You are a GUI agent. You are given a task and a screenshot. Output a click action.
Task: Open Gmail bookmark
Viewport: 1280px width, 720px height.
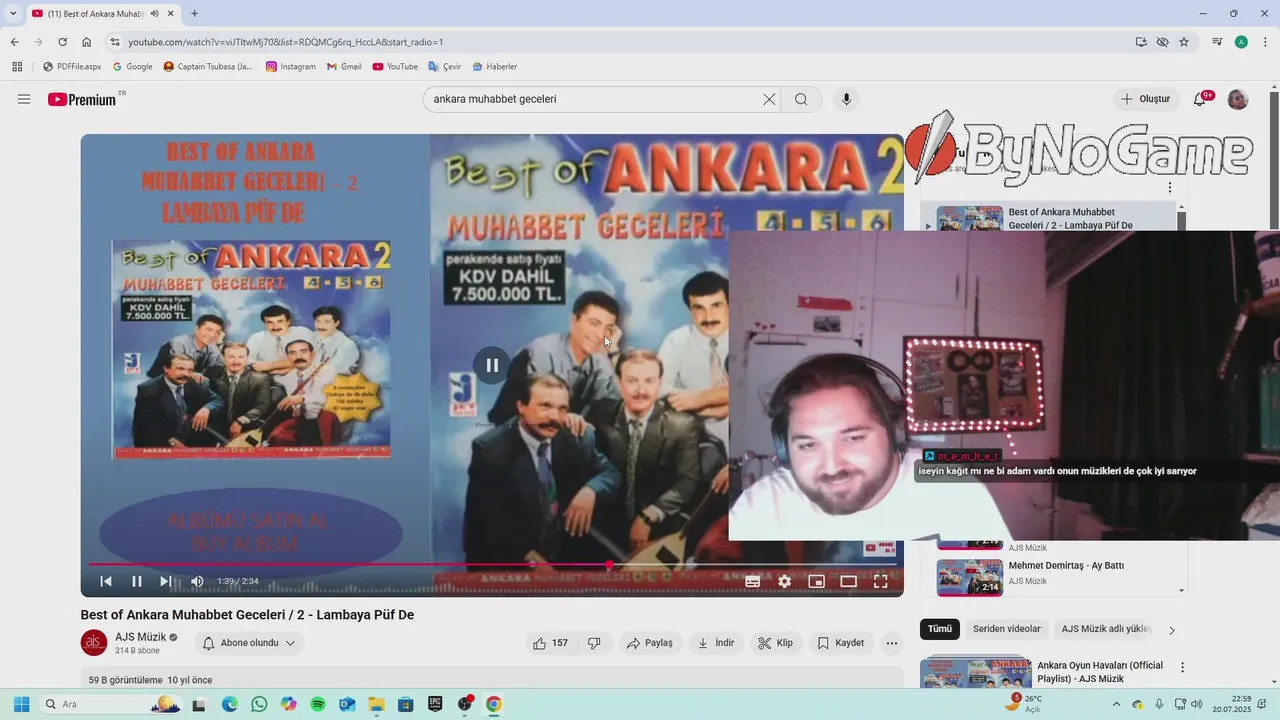344,67
